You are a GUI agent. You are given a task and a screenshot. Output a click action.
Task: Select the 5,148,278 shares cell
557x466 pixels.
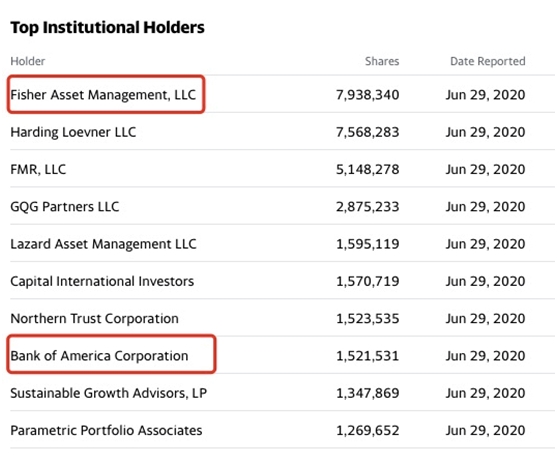coord(368,169)
